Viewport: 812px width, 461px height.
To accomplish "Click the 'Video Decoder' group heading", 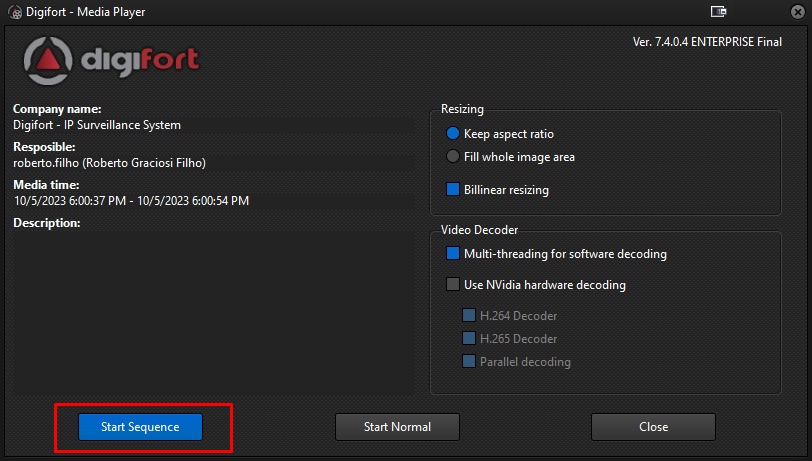I will 479,229.
